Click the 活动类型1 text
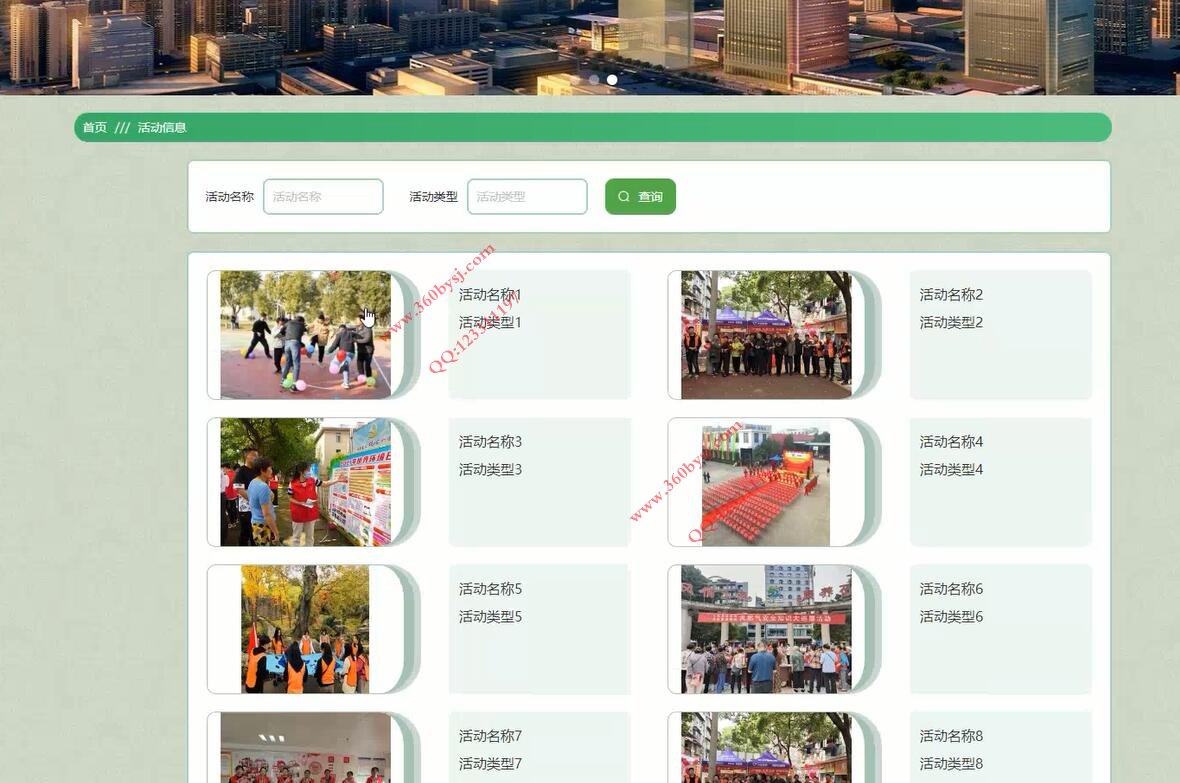This screenshot has width=1180, height=783. pos(490,322)
